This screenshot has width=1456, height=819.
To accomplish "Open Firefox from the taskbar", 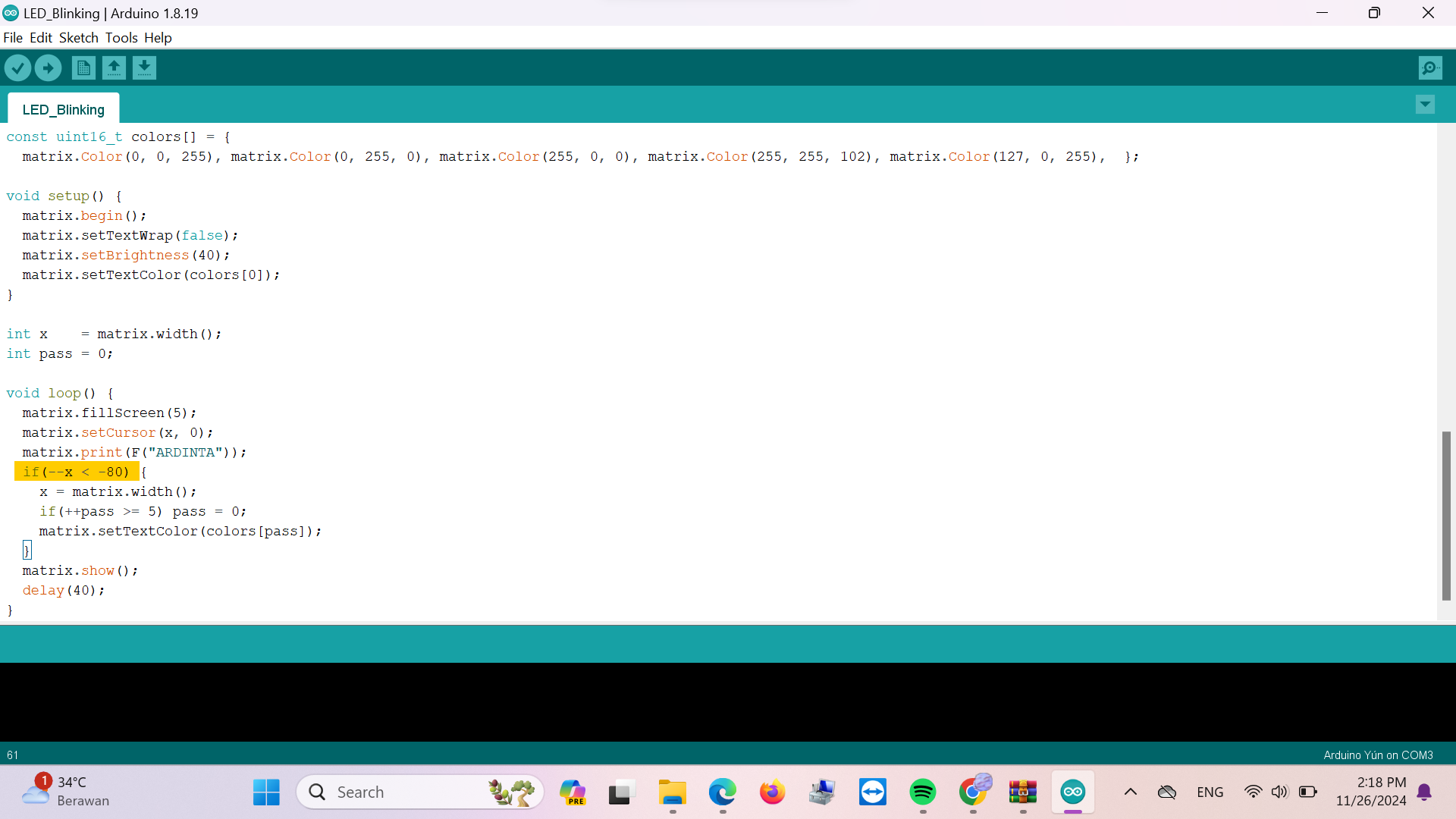I will 772,792.
